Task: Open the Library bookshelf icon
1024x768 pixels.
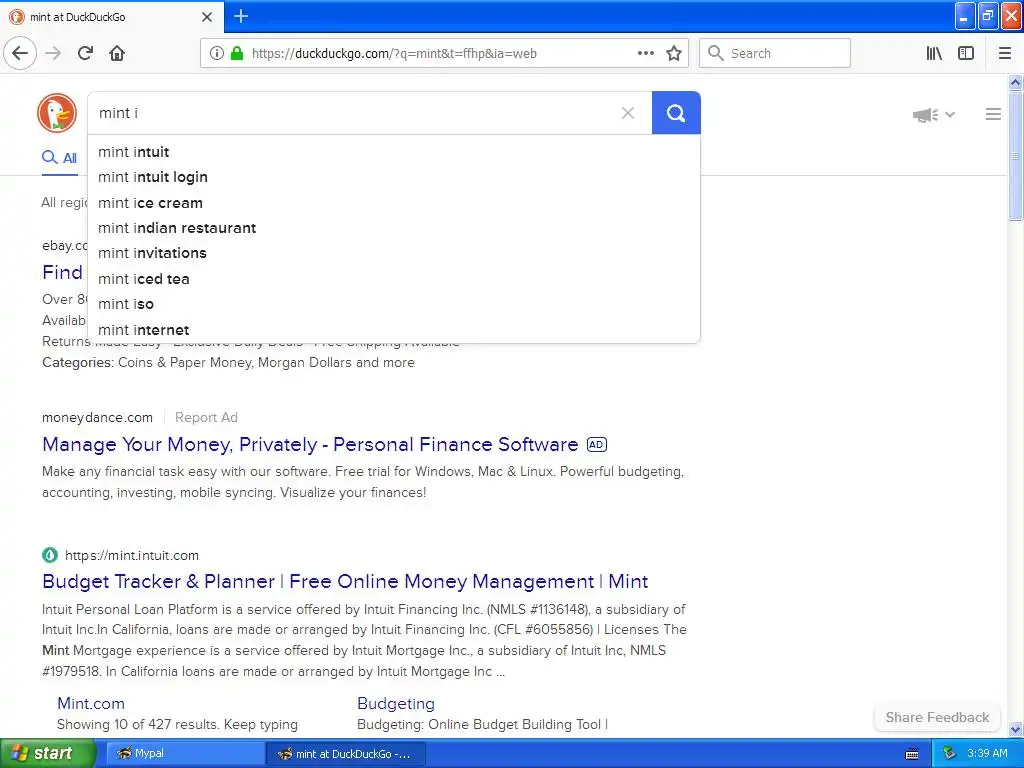Action: click(x=934, y=54)
